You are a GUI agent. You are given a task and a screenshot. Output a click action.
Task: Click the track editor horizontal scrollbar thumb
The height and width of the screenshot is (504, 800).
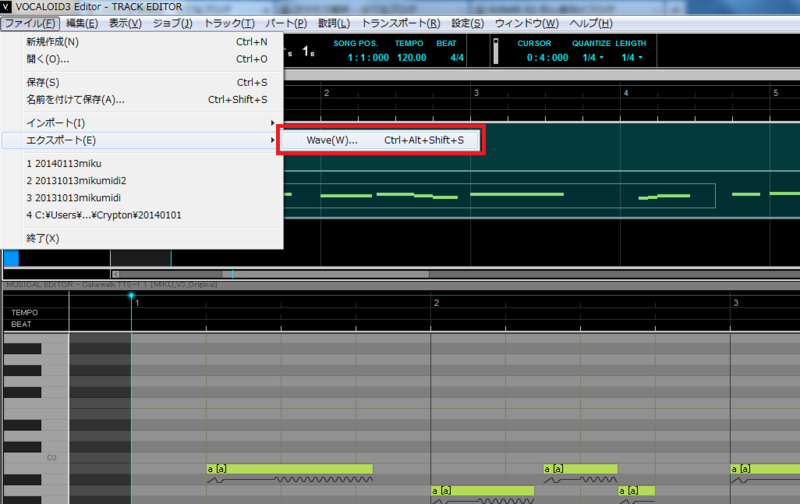[326, 274]
